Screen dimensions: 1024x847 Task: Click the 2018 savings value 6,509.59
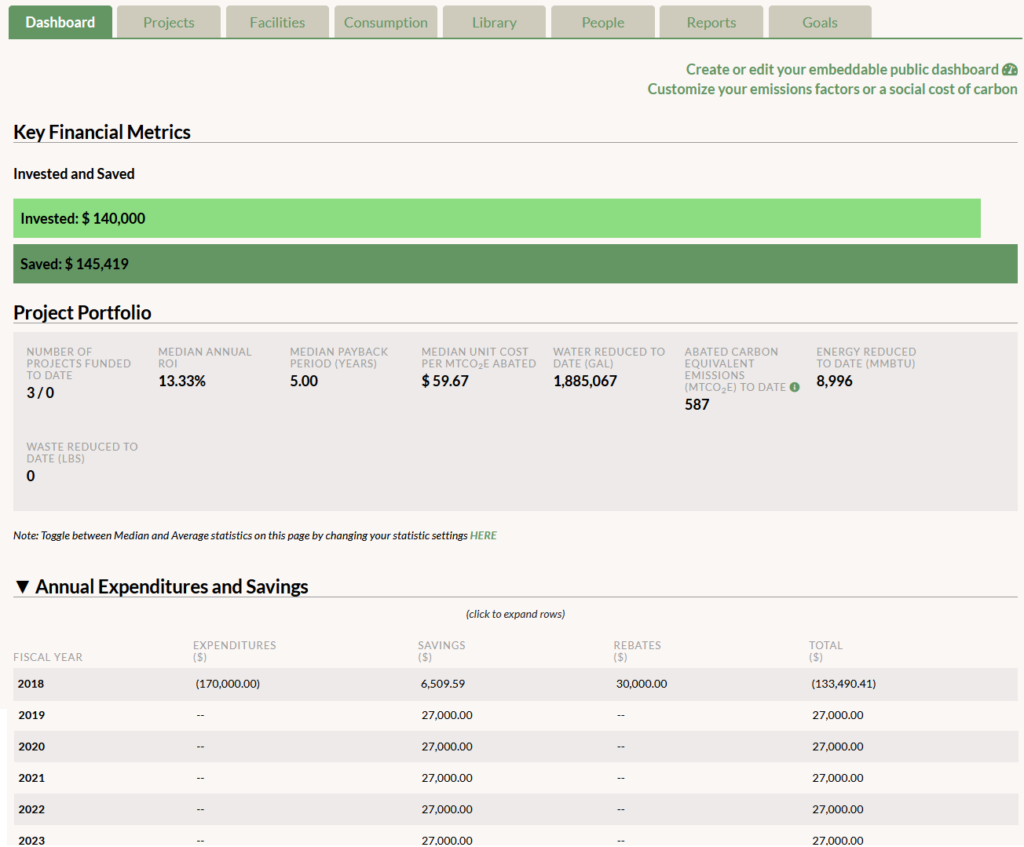tap(443, 684)
